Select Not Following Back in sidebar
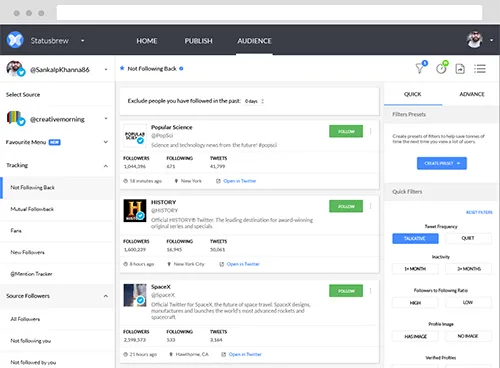 (57, 188)
